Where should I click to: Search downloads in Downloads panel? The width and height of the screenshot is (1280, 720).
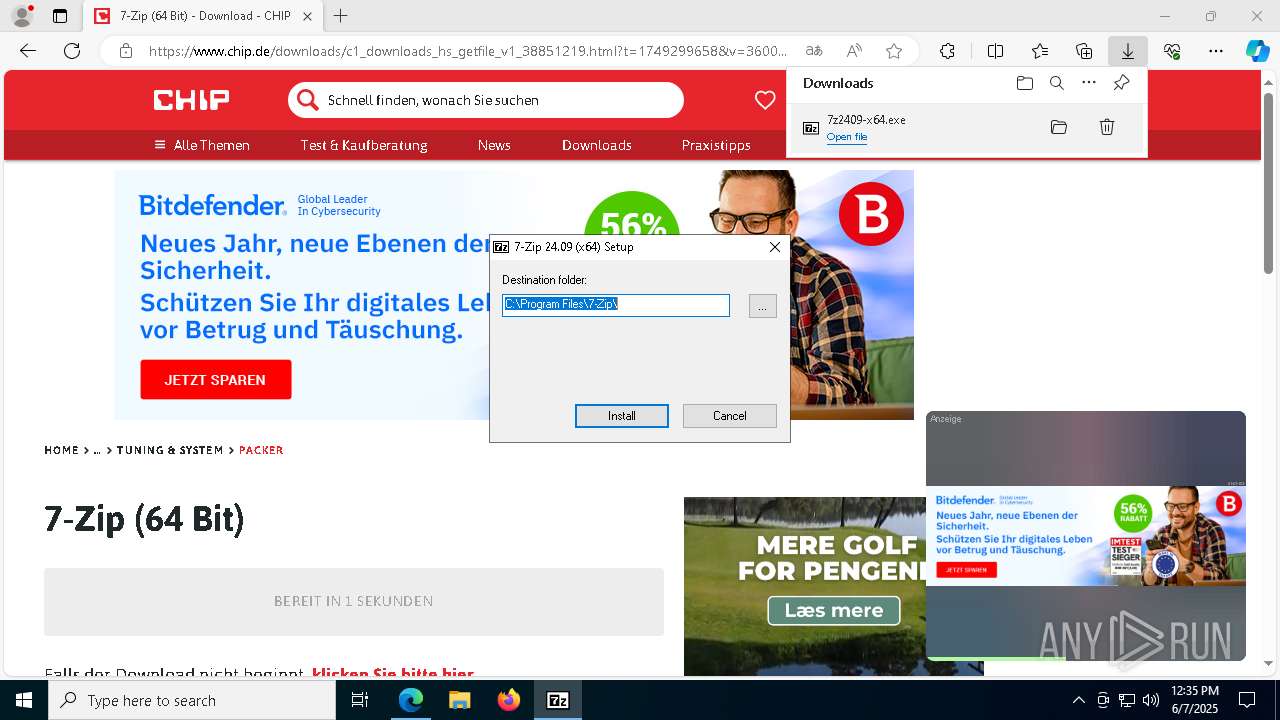(1056, 83)
